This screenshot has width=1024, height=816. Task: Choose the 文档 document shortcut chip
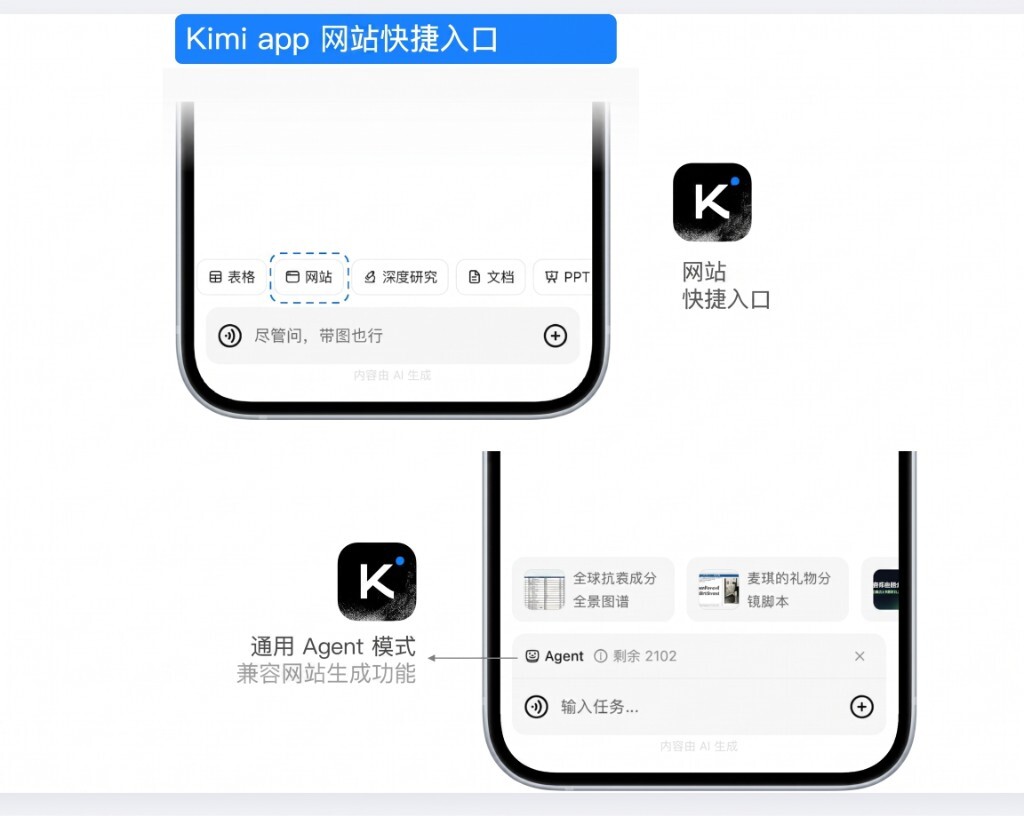(491, 277)
